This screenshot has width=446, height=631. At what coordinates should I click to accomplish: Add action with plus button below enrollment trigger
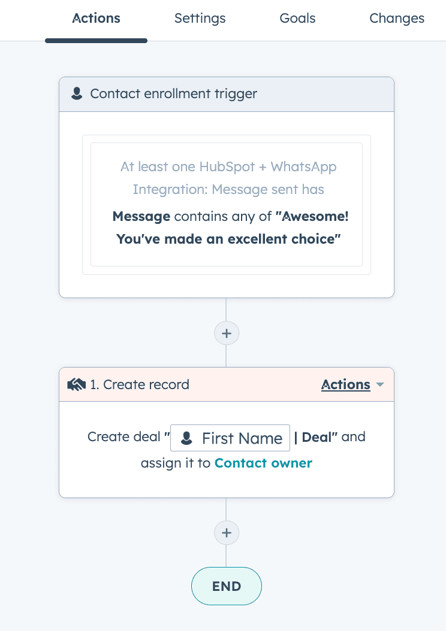click(x=227, y=333)
